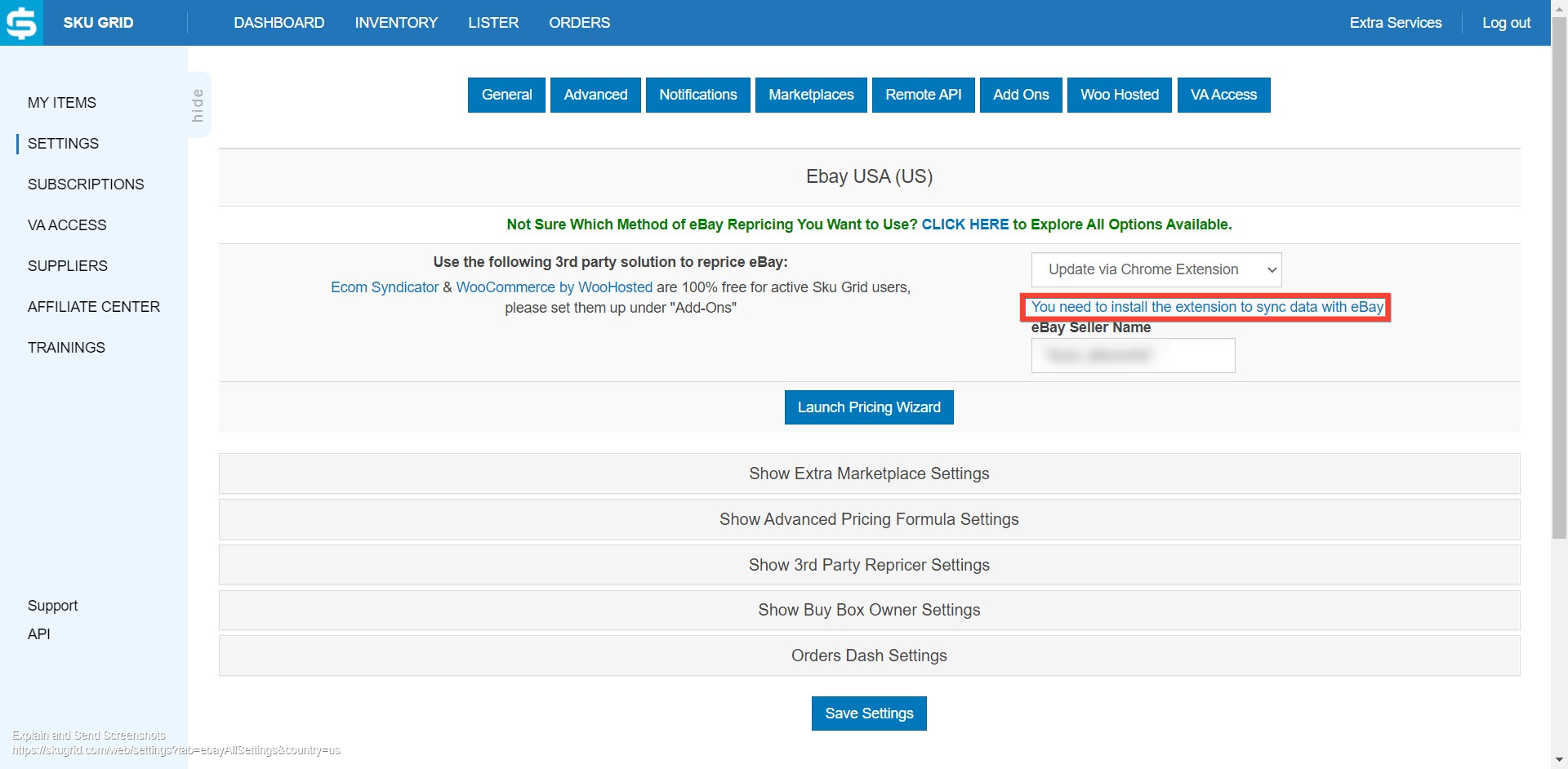Viewport: 1568px width, 769px height.
Task: Click the scrollbar up arrow
Action: click(1560, 7)
